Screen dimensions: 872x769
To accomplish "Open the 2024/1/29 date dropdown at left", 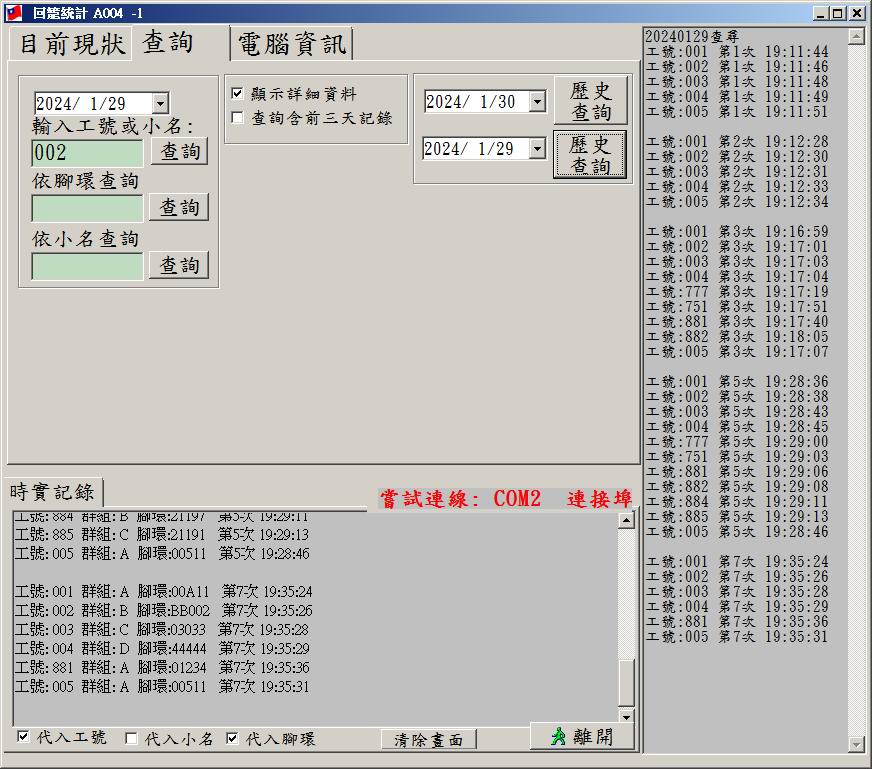I will click(161, 104).
